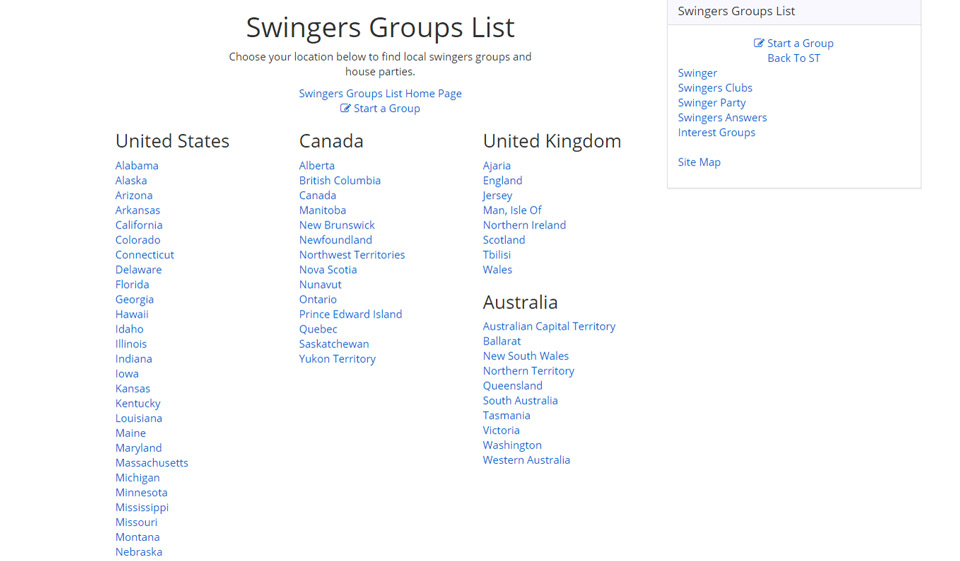The width and height of the screenshot is (960, 561).
Task: Choose New South Wales under Australia
Action: pyautogui.click(x=525, y=356)
